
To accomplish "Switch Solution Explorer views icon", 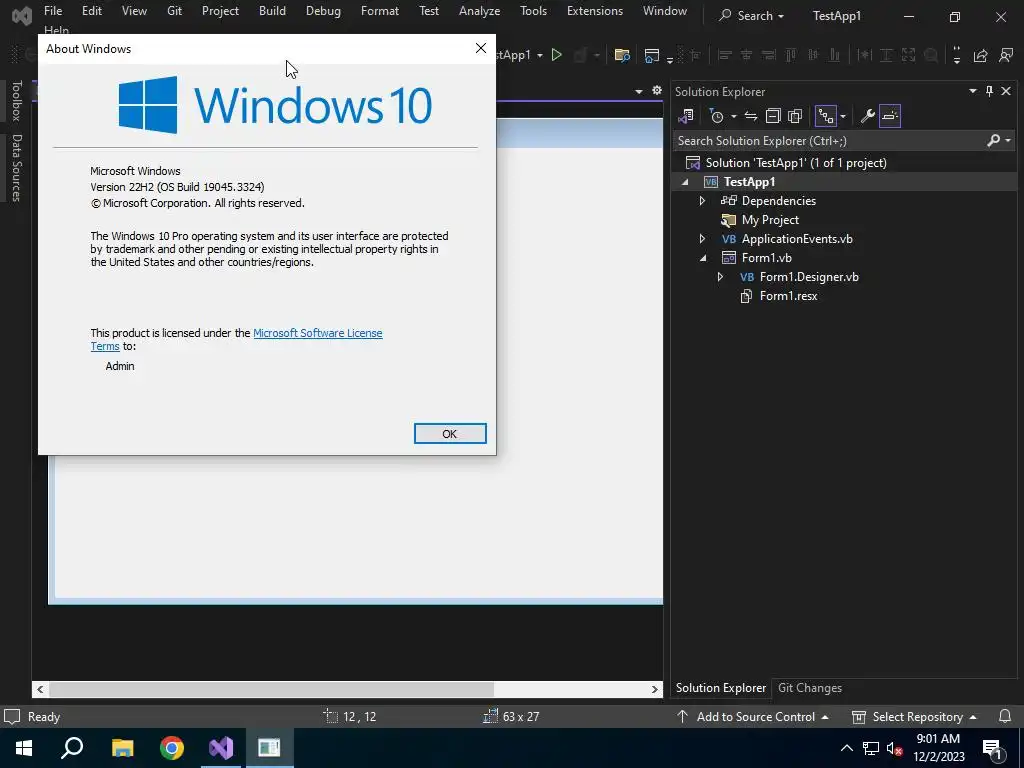I will [x=685, y=116].
